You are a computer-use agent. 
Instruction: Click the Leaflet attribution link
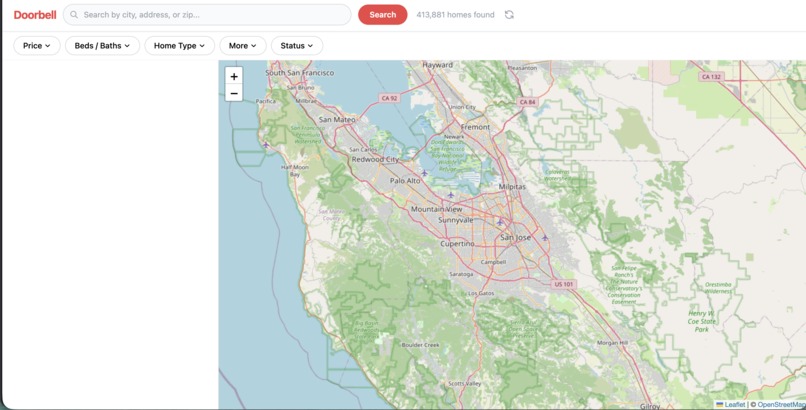click(735, 405)
